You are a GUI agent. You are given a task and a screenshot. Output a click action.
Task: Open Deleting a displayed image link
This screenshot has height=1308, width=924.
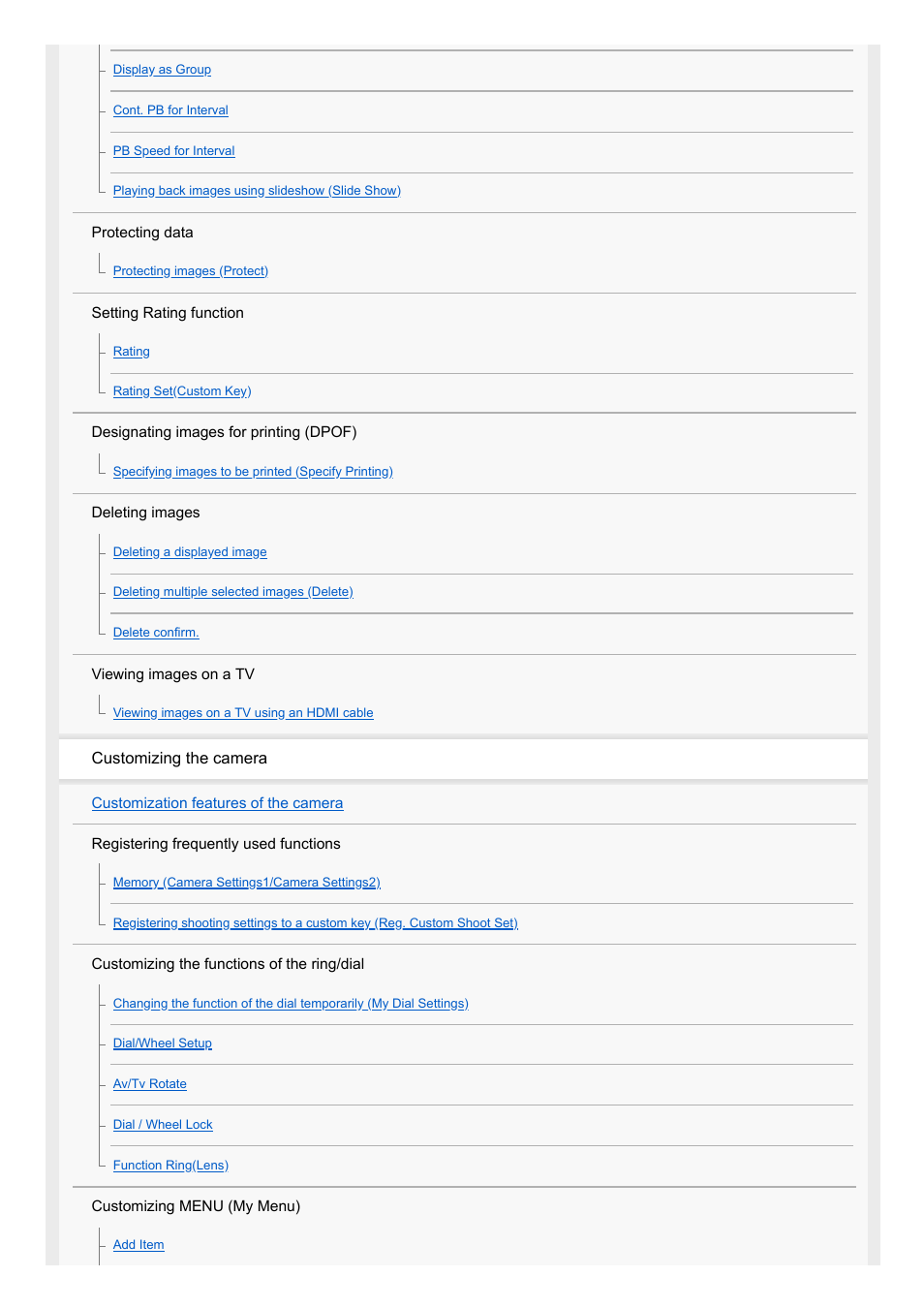pos(190,552)
